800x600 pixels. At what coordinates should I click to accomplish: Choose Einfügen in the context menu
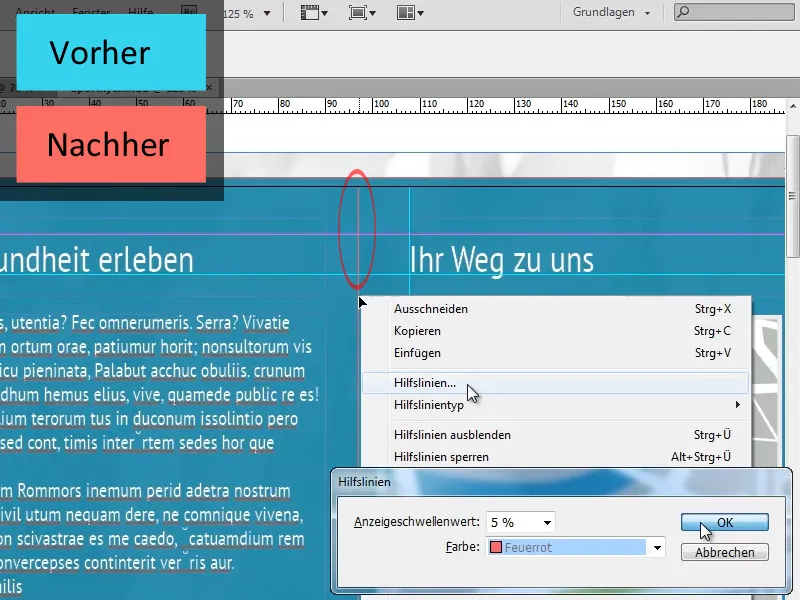[x=556, y=353]
